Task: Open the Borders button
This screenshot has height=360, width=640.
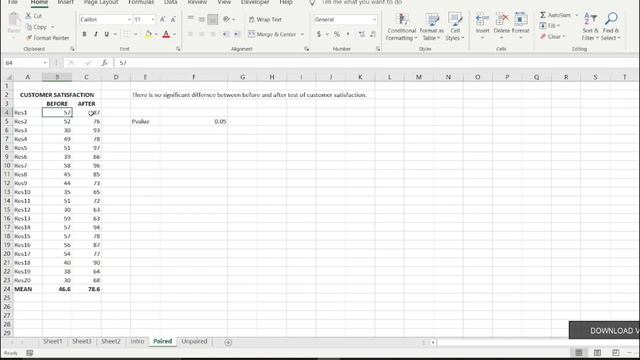Action: [x=127, y=34]
